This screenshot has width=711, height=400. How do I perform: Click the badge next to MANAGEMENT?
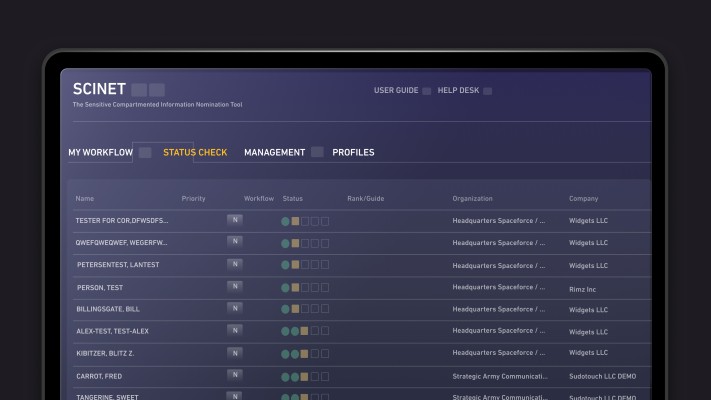317,152
